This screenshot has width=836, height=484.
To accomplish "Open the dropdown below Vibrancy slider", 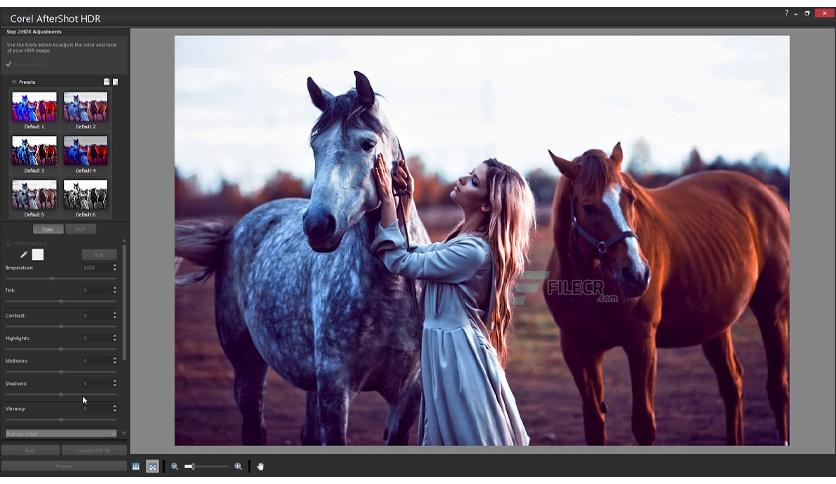I will click(61, 434).
